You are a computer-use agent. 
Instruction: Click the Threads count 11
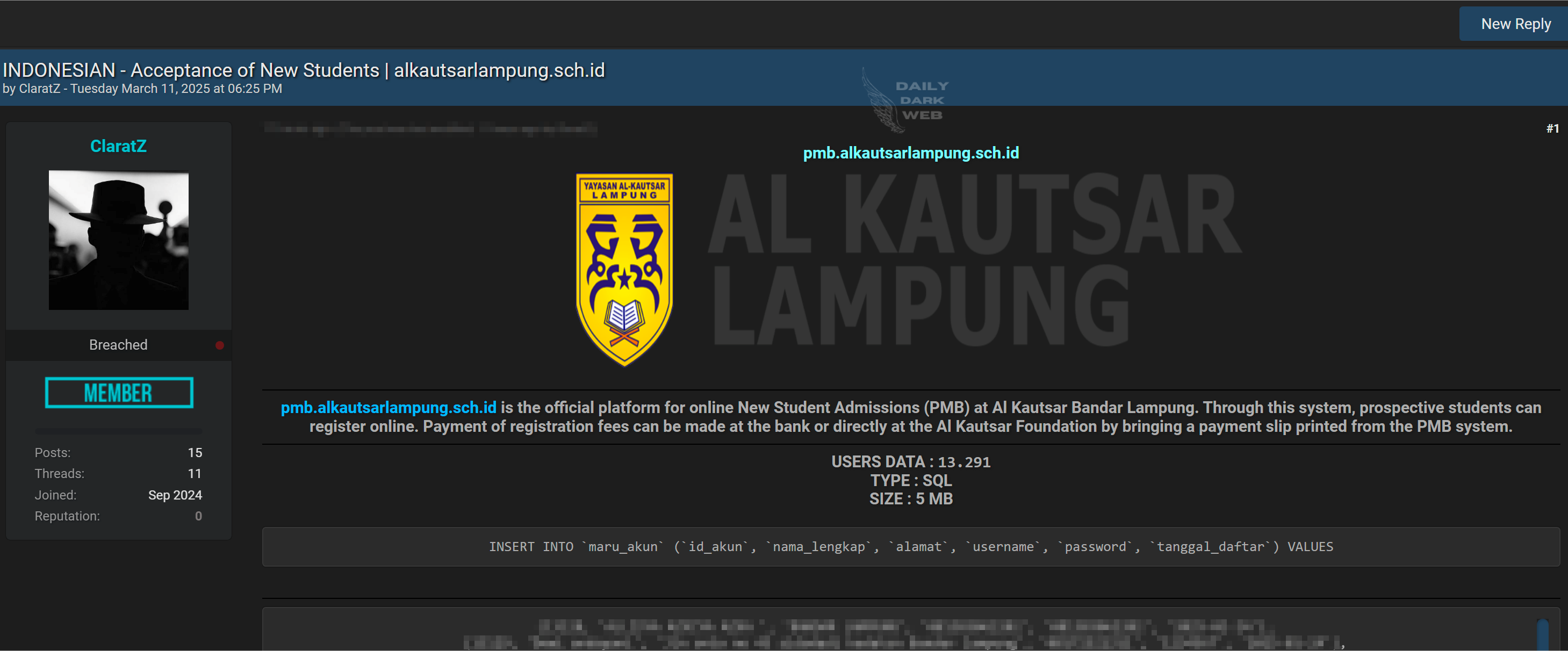click(x=194, y=473)
